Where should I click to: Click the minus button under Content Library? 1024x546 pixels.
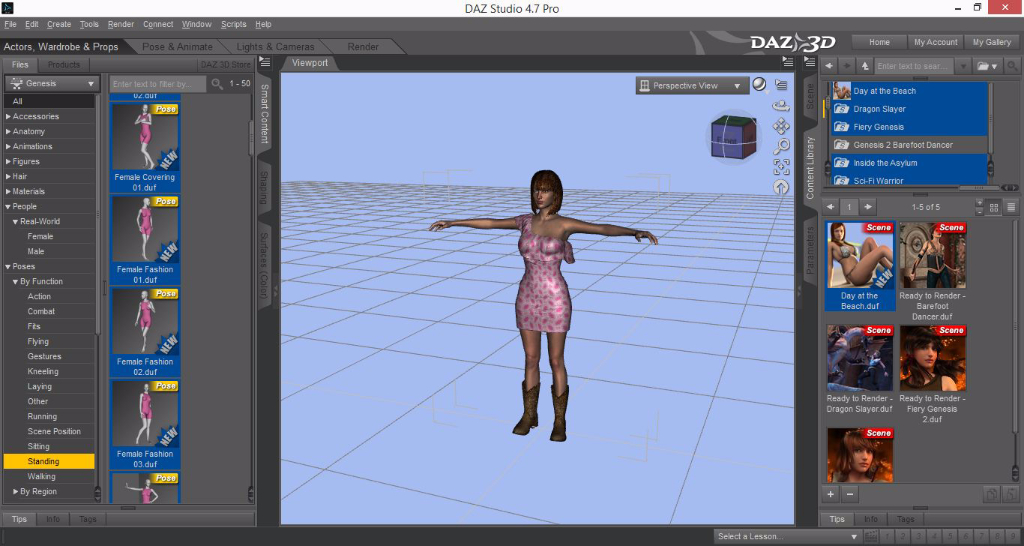[x=850, y=494]
